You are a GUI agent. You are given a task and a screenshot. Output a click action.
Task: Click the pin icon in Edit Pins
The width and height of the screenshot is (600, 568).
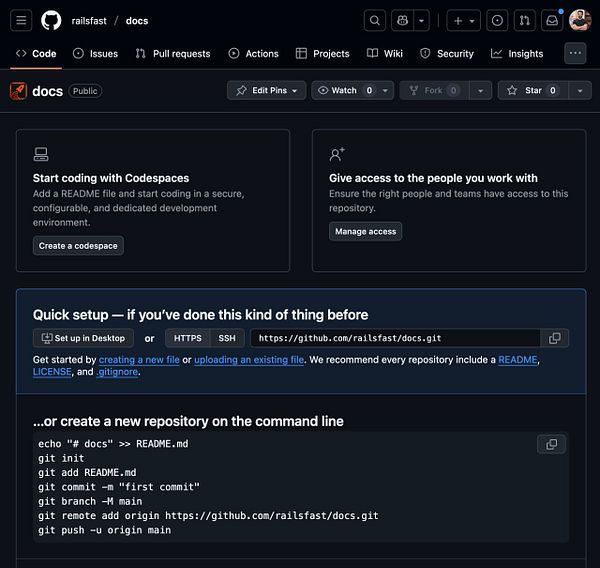tap(241, 90)
